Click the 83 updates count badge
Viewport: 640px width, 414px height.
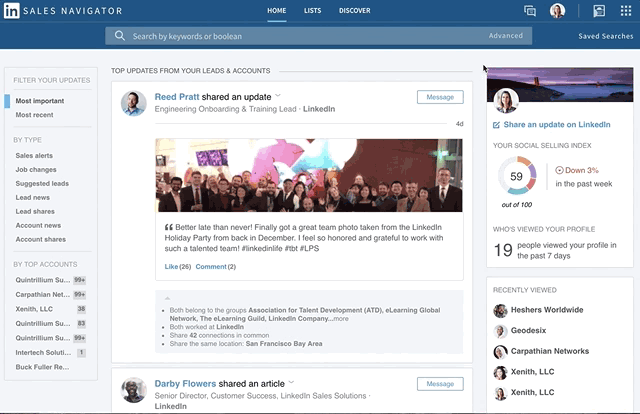pyautogui.click(x=81, y=323)
